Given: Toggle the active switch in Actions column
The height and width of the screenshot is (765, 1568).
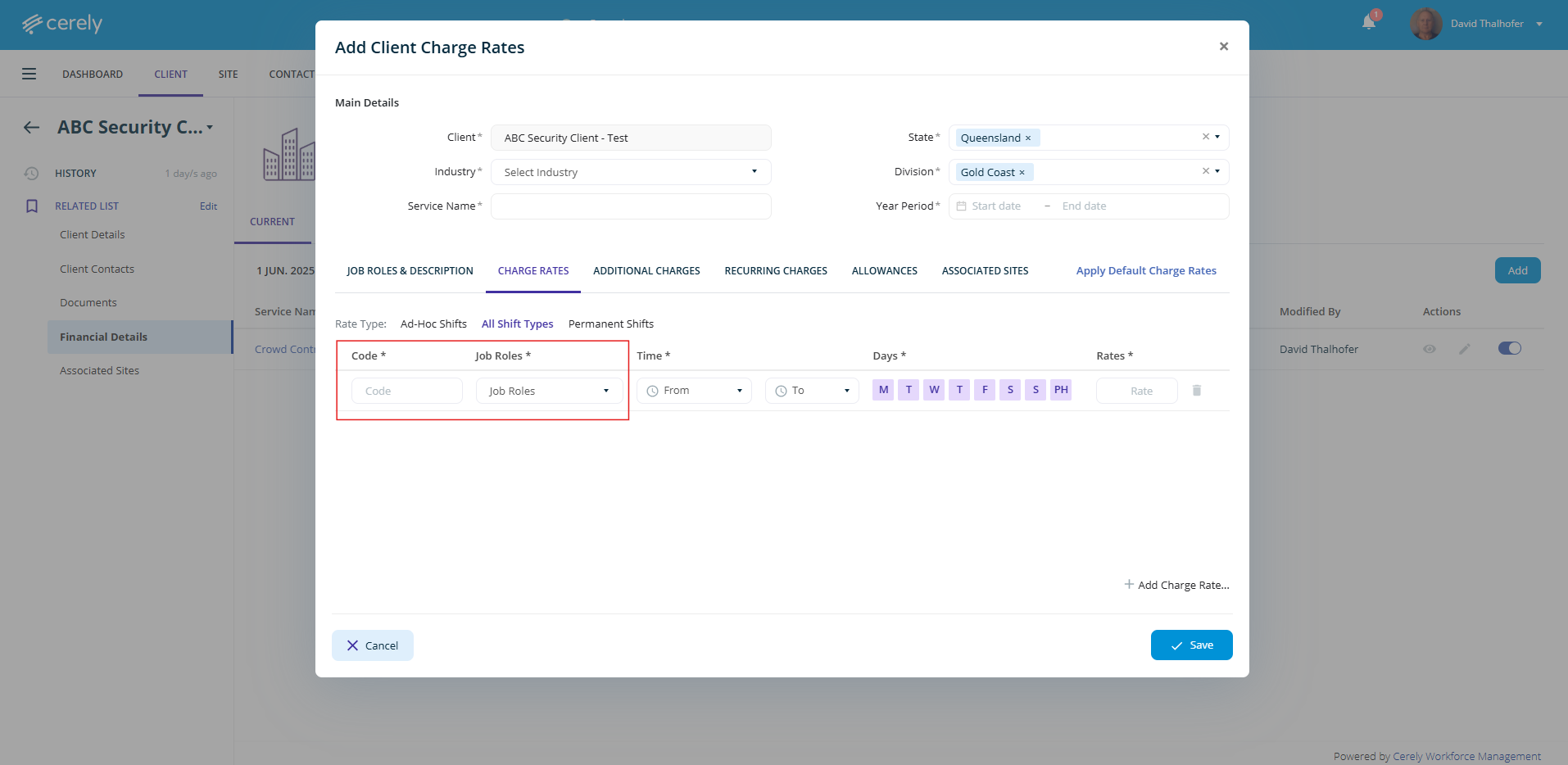Looking at the screenshot, I should pyautogui.click(x=1509, y=348).
